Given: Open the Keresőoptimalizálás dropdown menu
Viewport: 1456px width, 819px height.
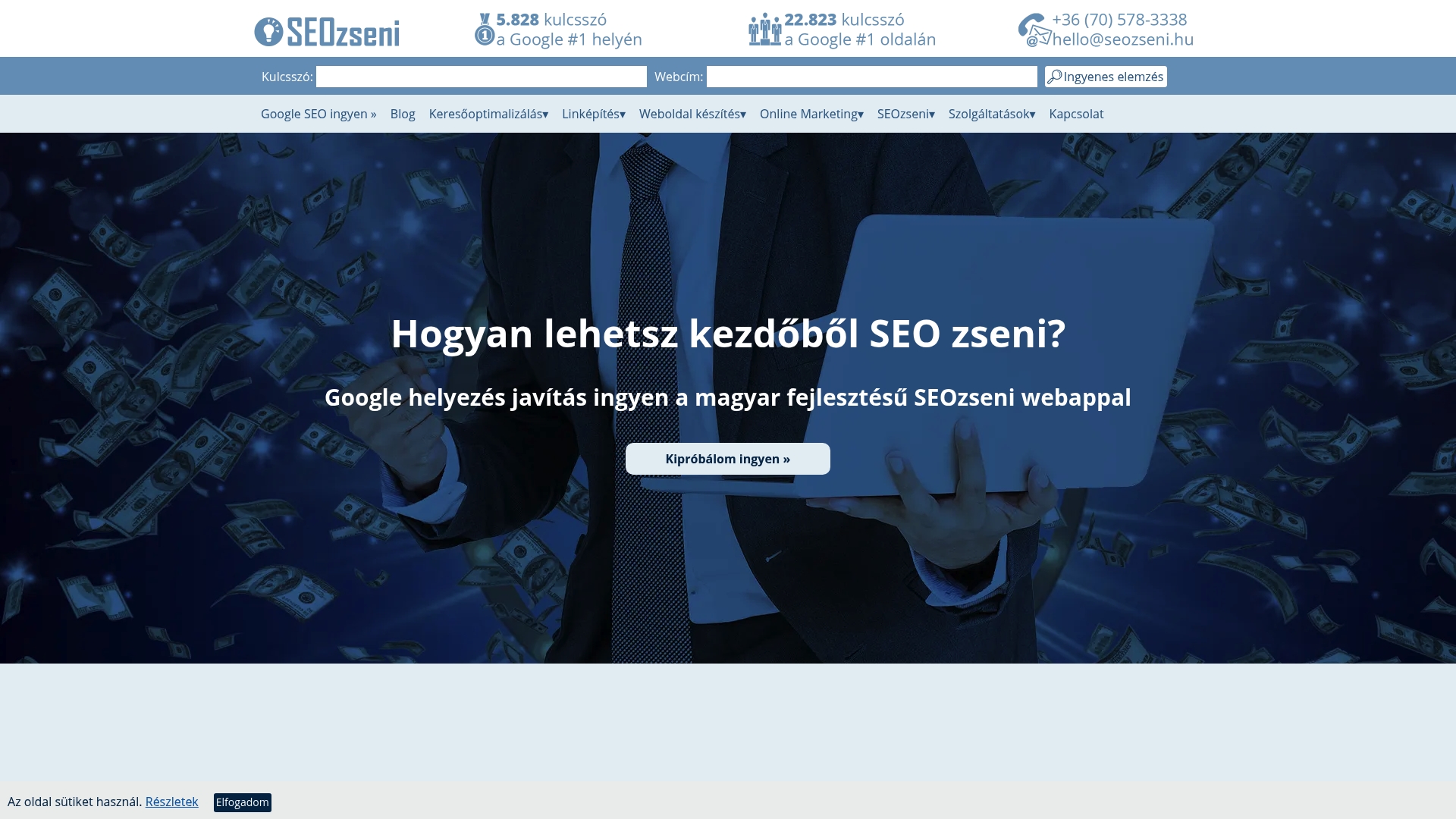Looking at the screenshot, I should click(487, 114).
